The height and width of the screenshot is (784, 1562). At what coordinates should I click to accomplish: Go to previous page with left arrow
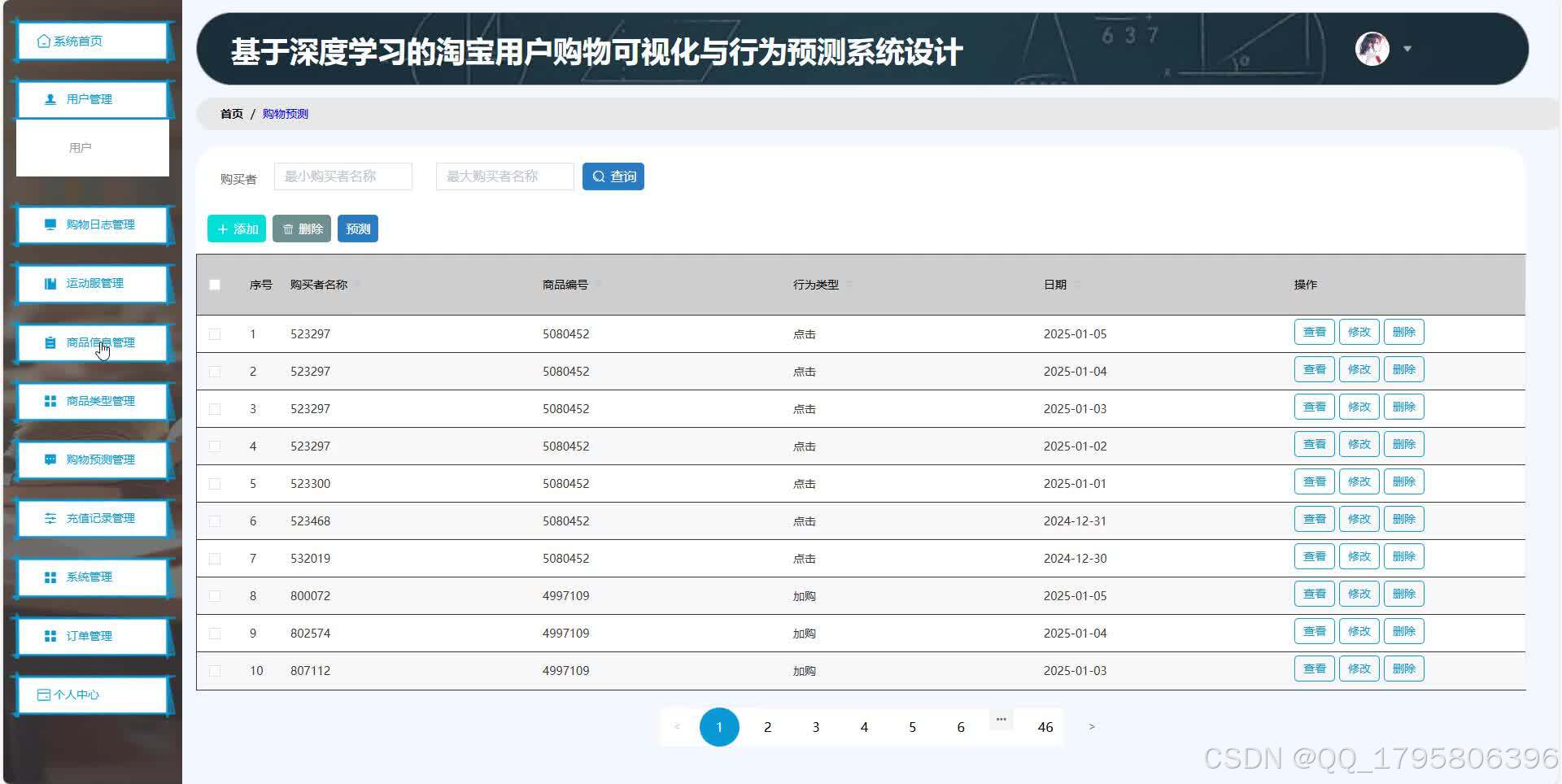677,727
